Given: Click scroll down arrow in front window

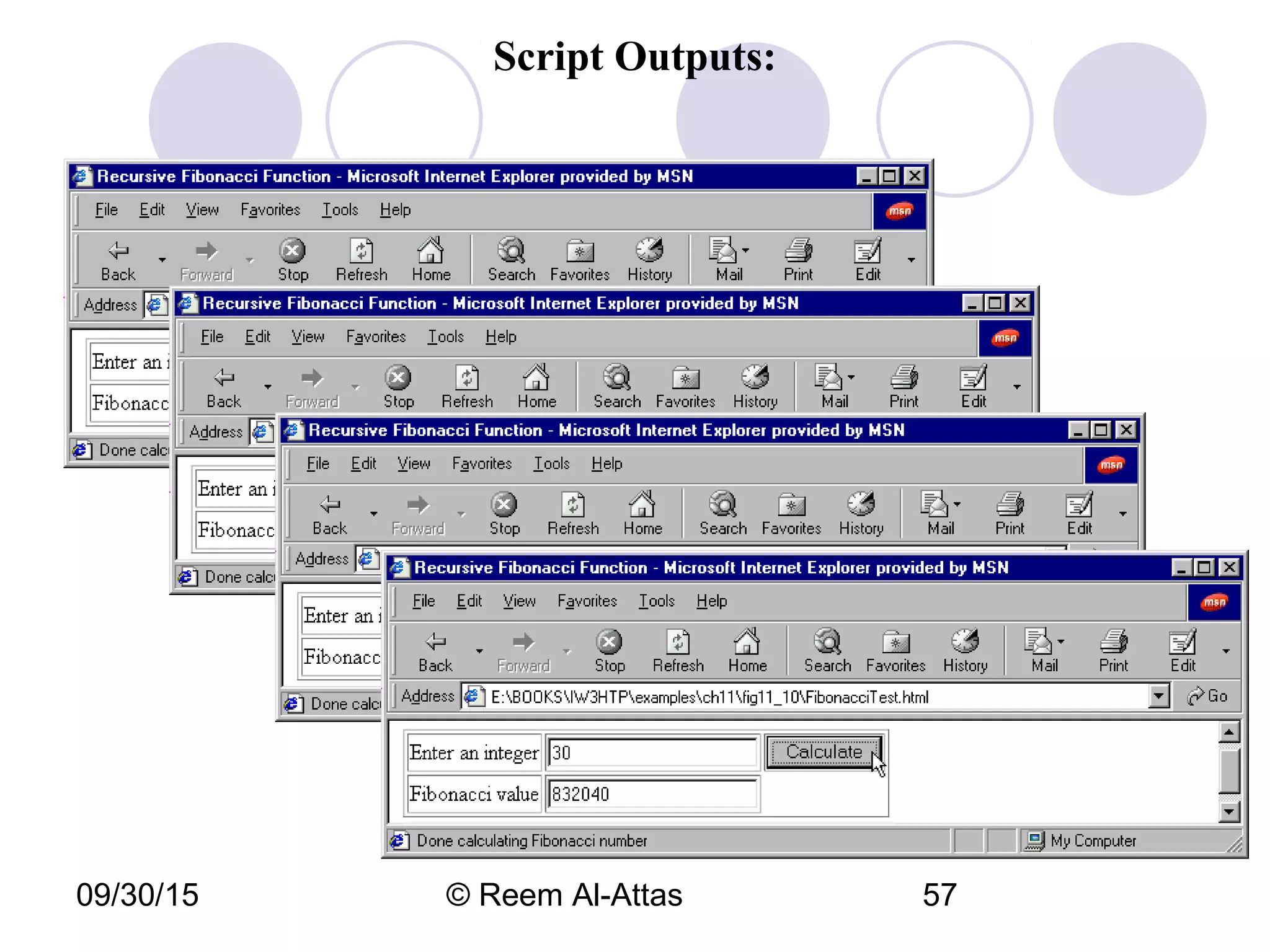Looking at the screenshot, I should point(1228,811).
